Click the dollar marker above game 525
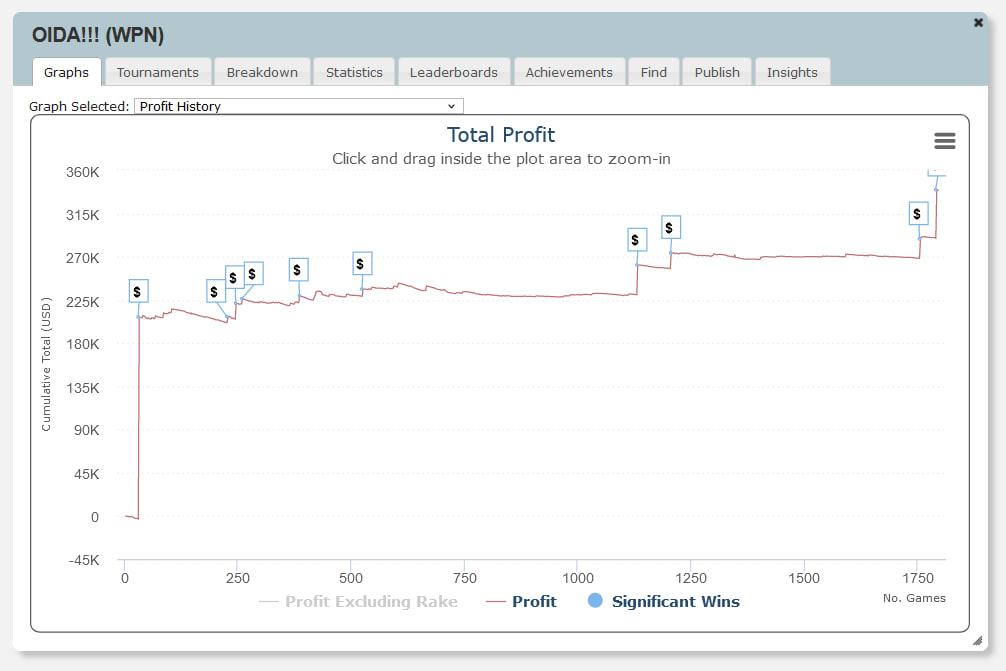Image resolution: width=1006 pixels, height=671 pixels. coord(362,263)
